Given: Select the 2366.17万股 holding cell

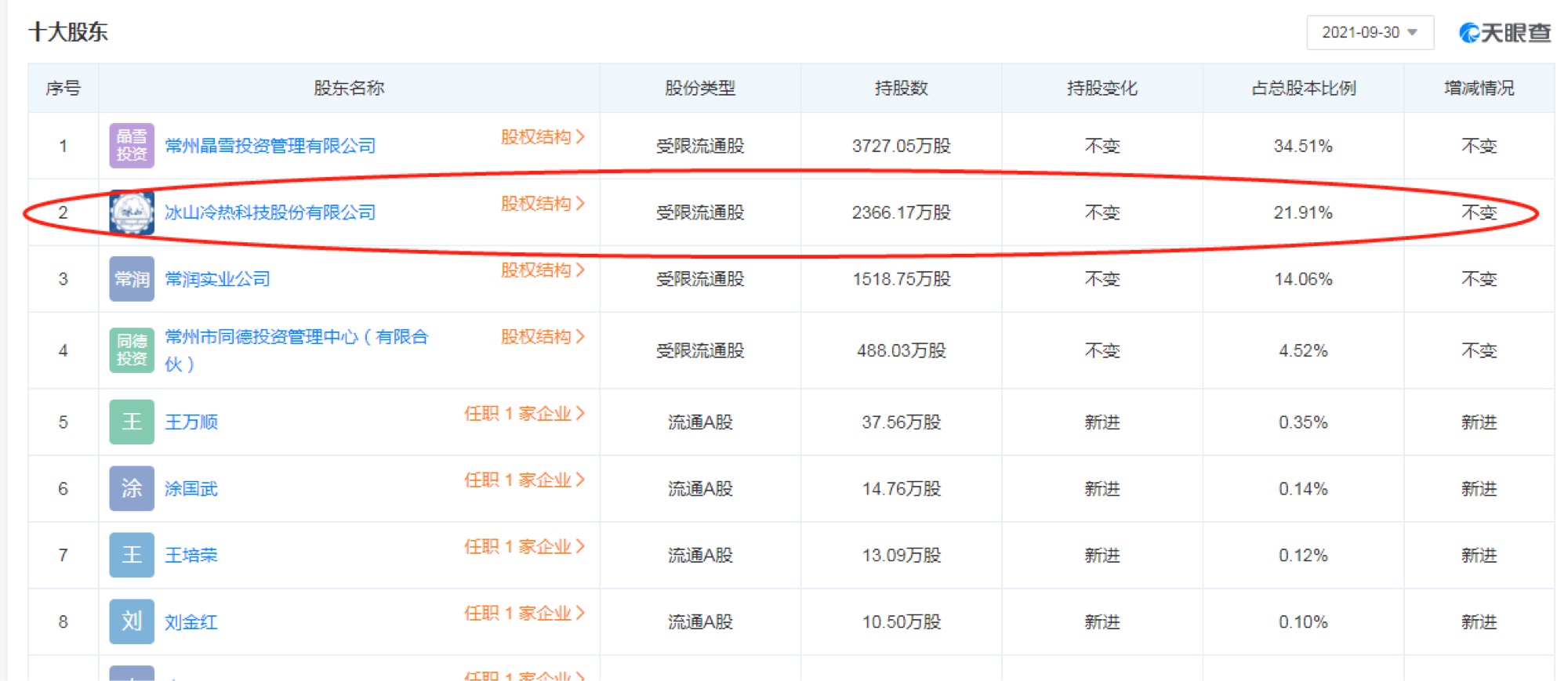Looking at the screenshot, I should point(902,213).
